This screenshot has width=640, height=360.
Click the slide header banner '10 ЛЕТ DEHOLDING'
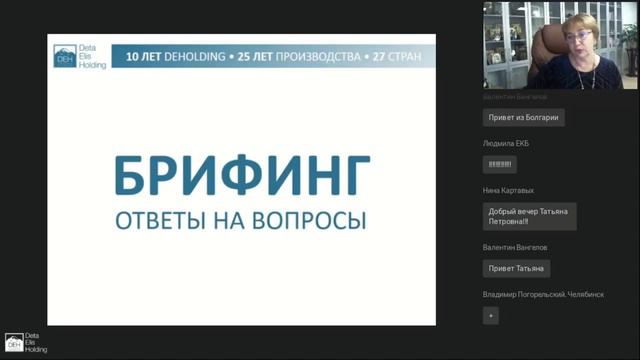[273, 56]
